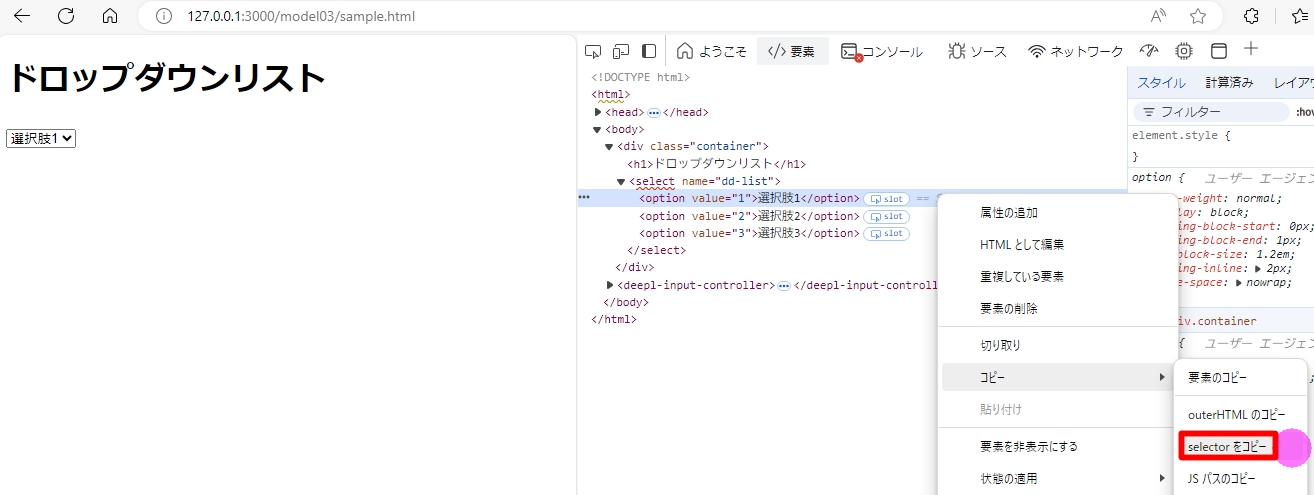Select JS パスのコピー in submenu
The width and height of the screenshot is (1314, 495).
tap(1221, 479)
